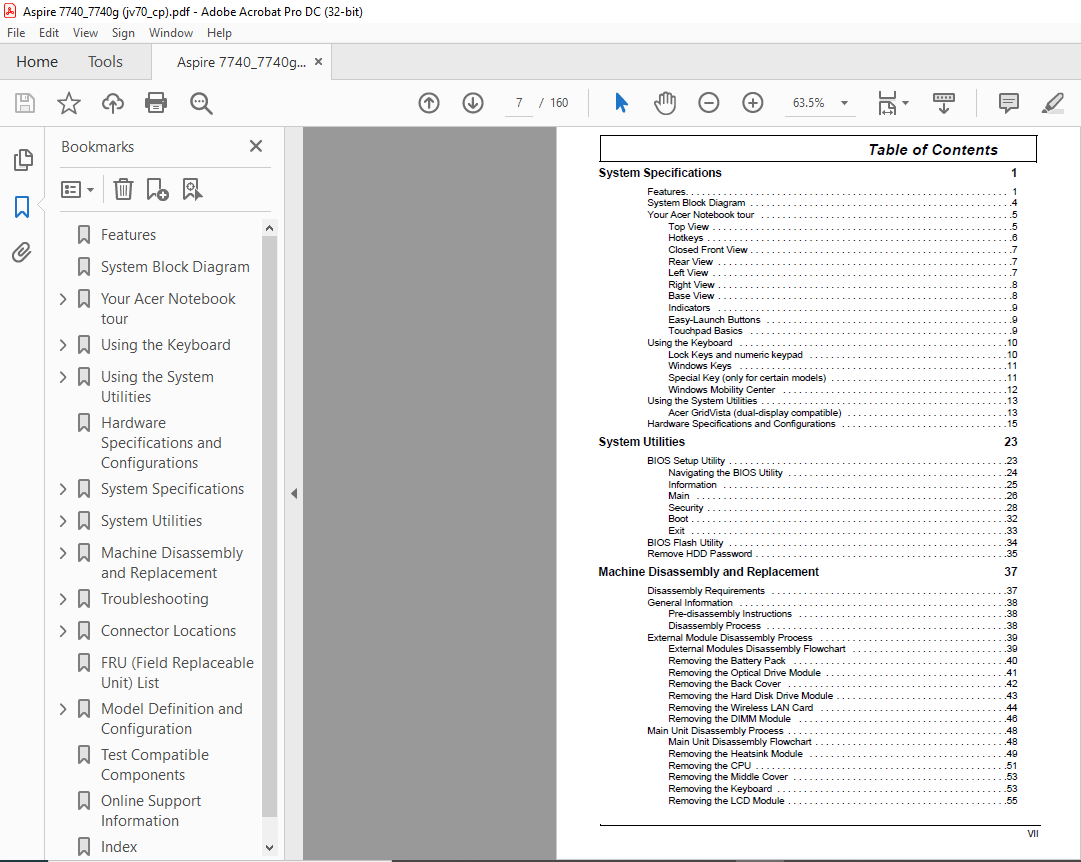This screenshot has width=1081, height=862.
Task: Expand the System Specifications bookmark
Action: point(63,489)
